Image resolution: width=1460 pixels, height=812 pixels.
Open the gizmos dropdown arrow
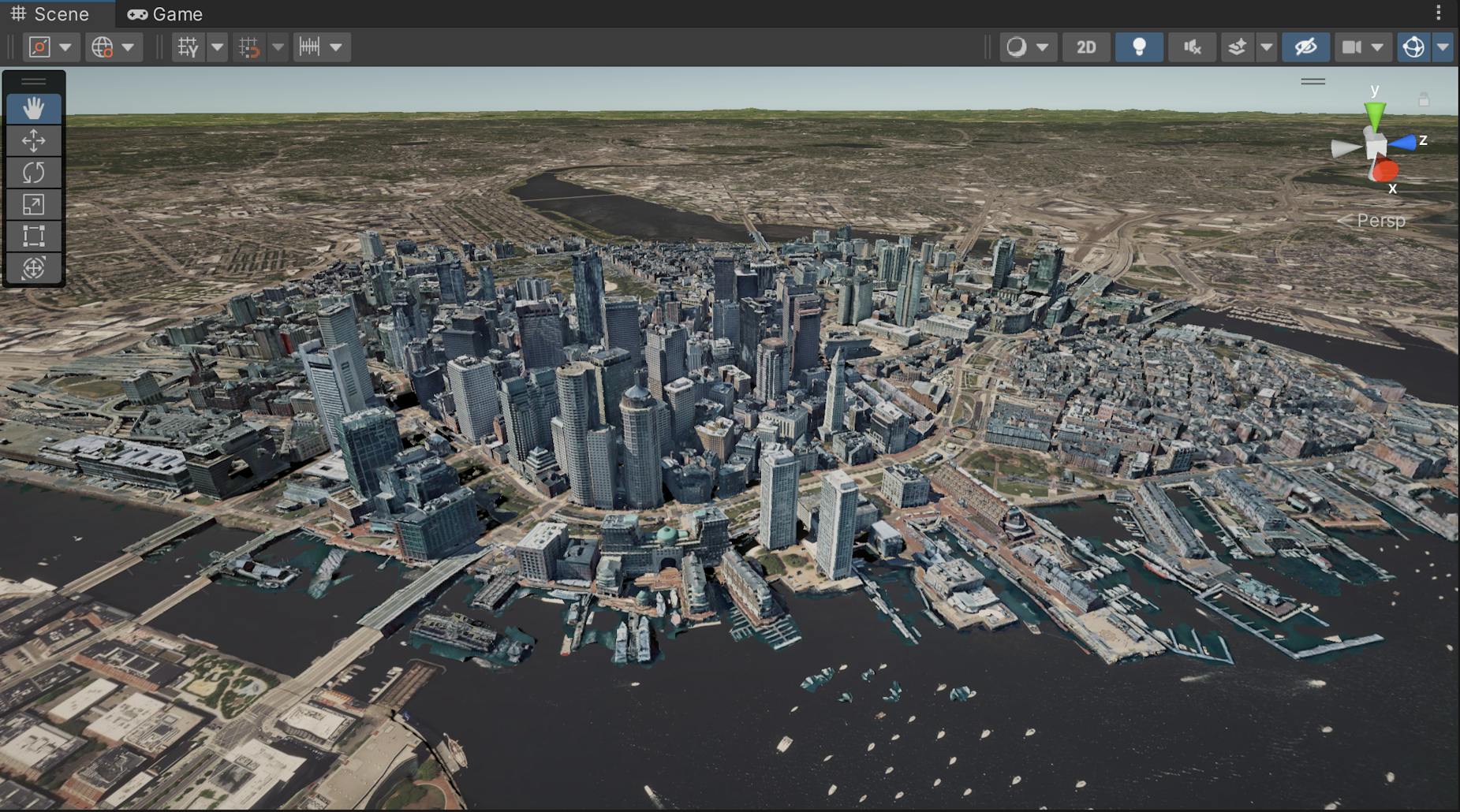pyautogui.click(x=1443, y=47)
